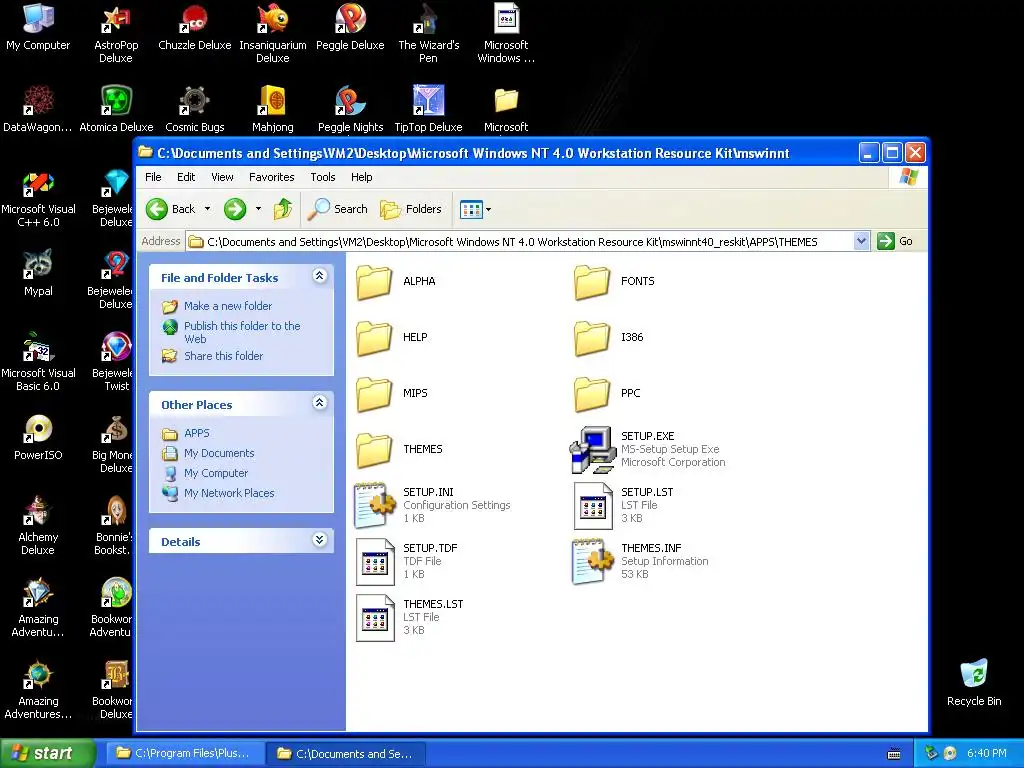
Task: Click Share this folder link
Action: coord(223,356)
